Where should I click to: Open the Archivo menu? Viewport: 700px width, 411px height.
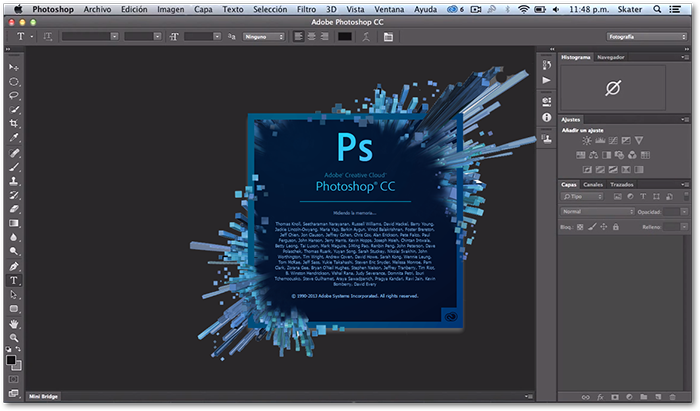[97, 9]
